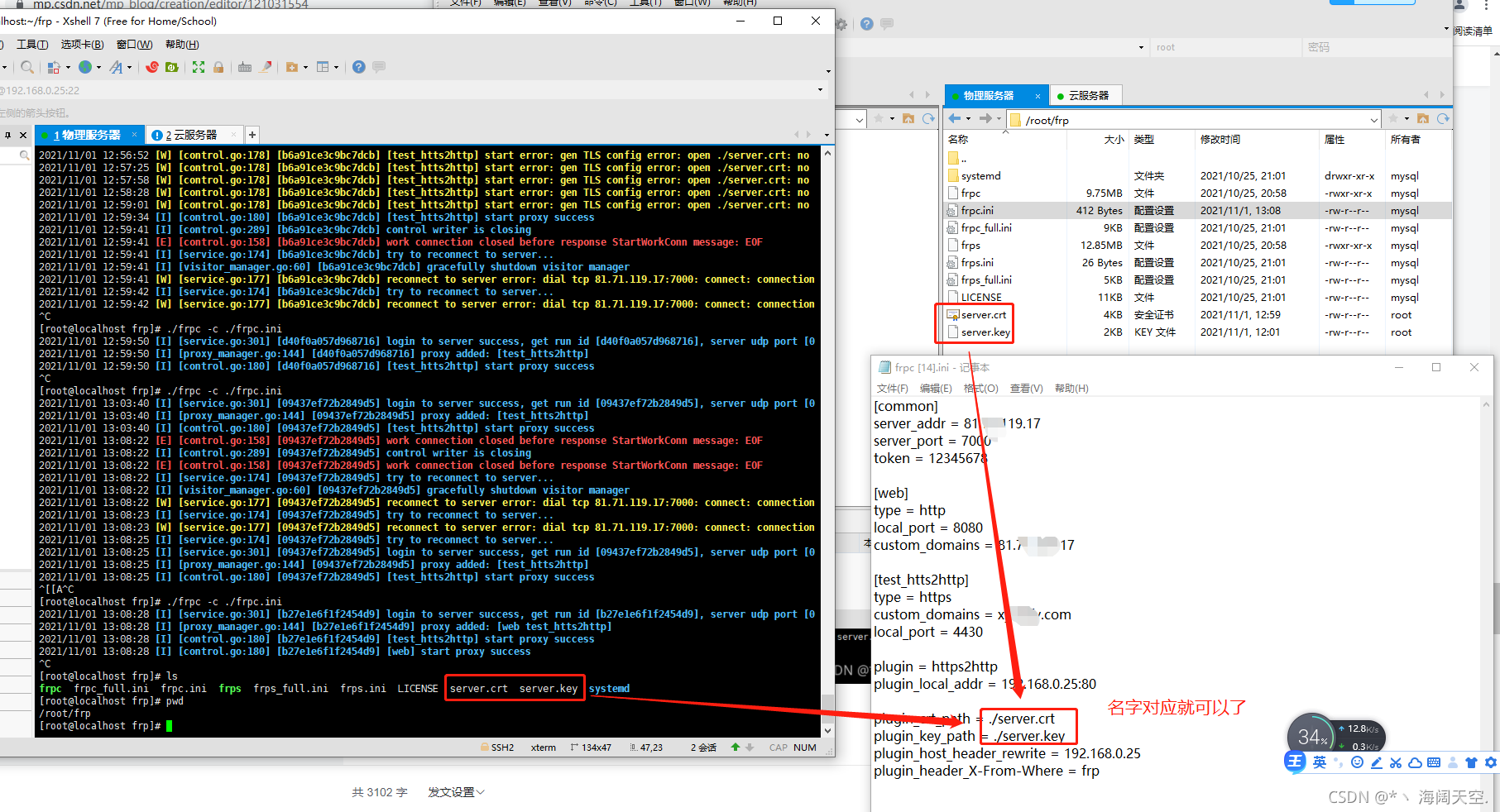Launch Xftp via the red swirl icon

[x=152, y=67]
